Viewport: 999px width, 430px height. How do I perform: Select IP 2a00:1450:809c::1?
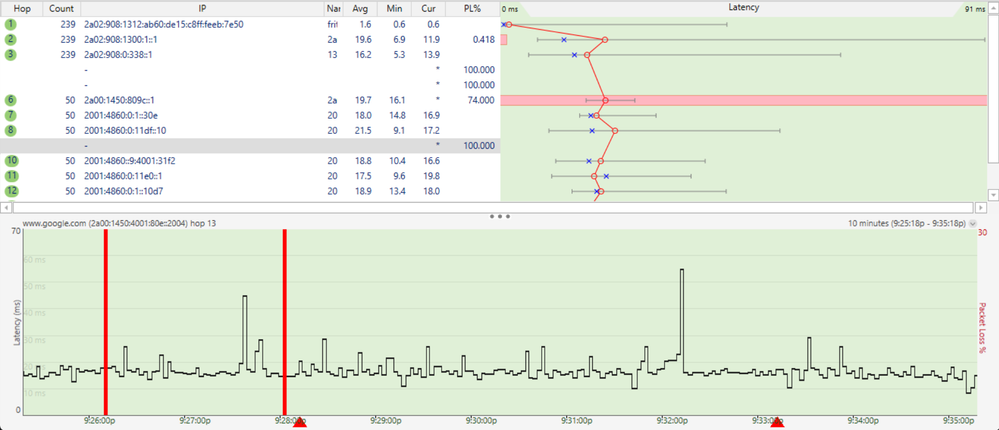tap(119, 100)
